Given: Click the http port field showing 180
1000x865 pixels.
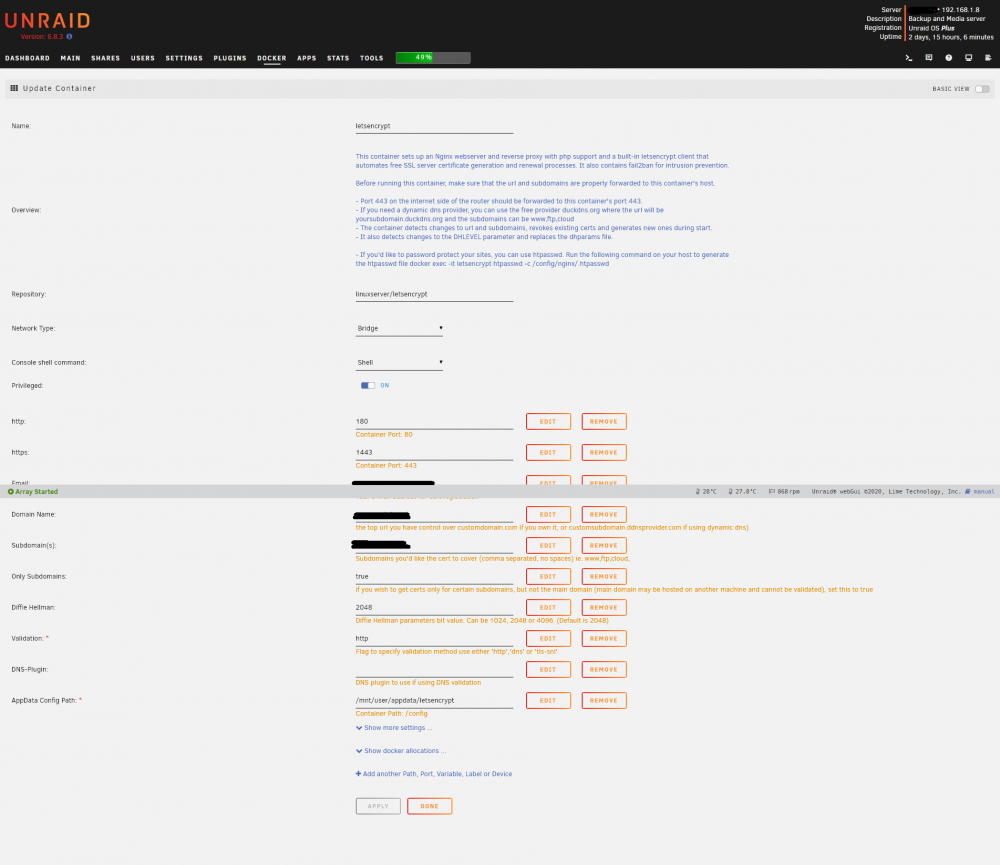Looking at the screenshot, I should (x=434, y=422).
